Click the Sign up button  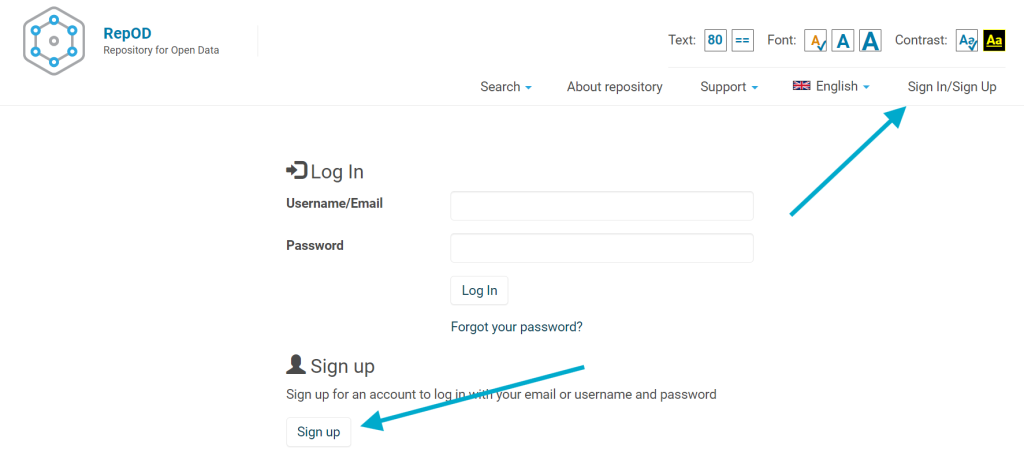[319, 432]
